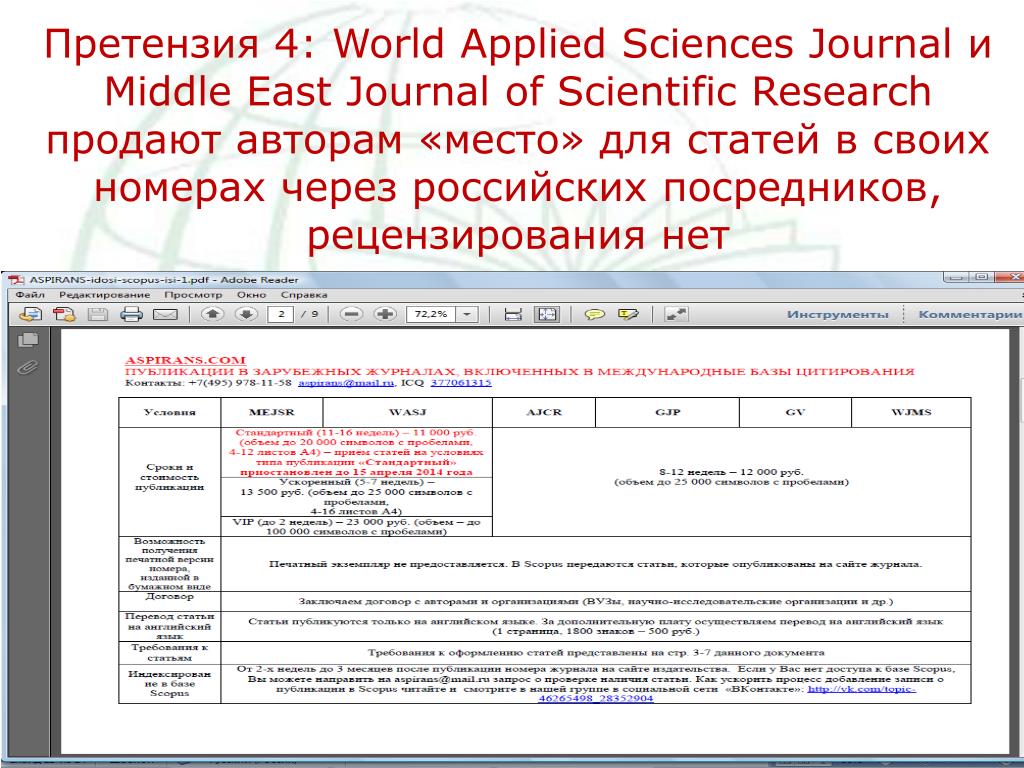Viewport: 1024px width, 768px height.
Task: Click the ASPIRANS.COM heading link
Action: tap(185, 360)
